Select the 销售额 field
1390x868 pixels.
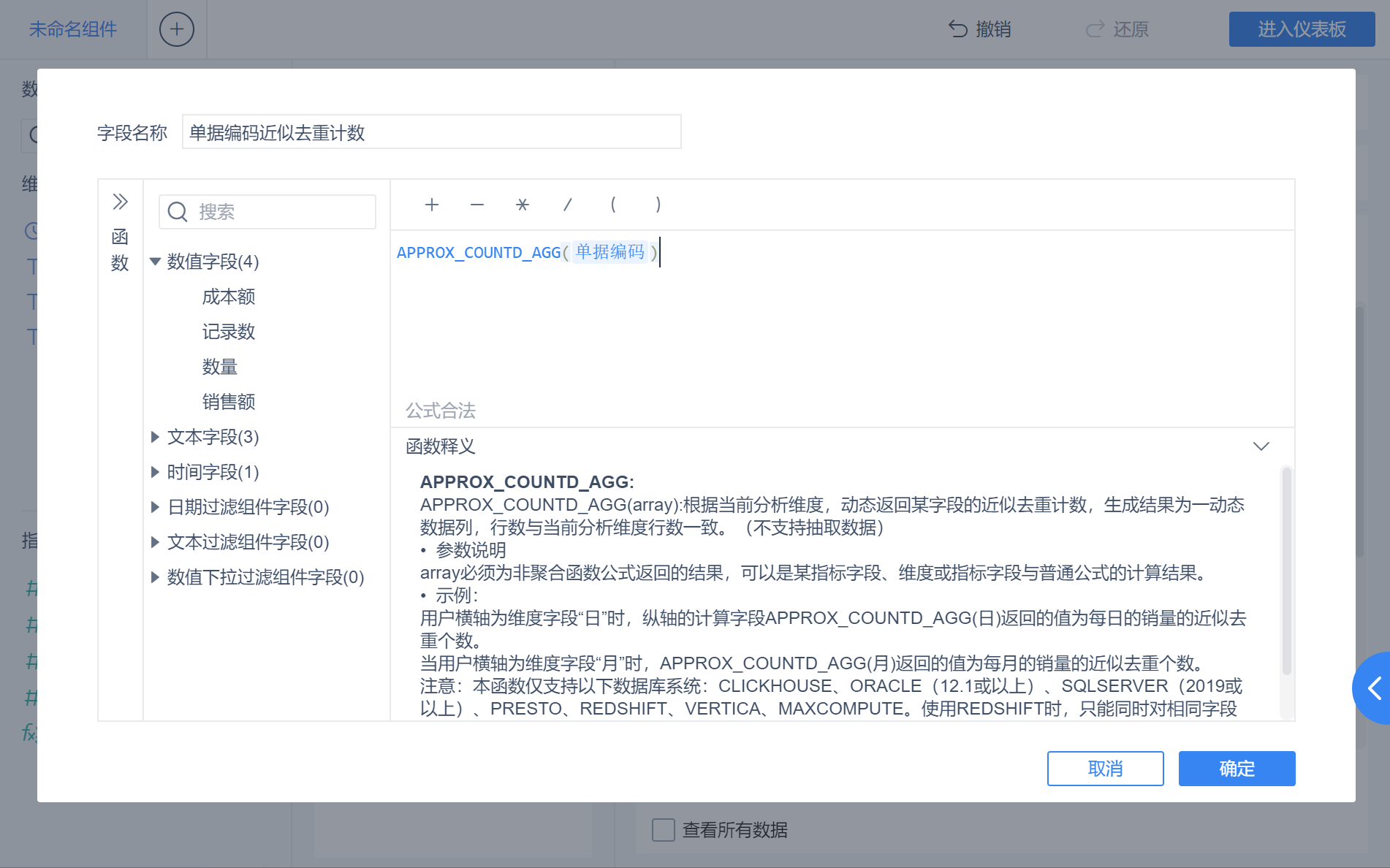click(229, 402)
